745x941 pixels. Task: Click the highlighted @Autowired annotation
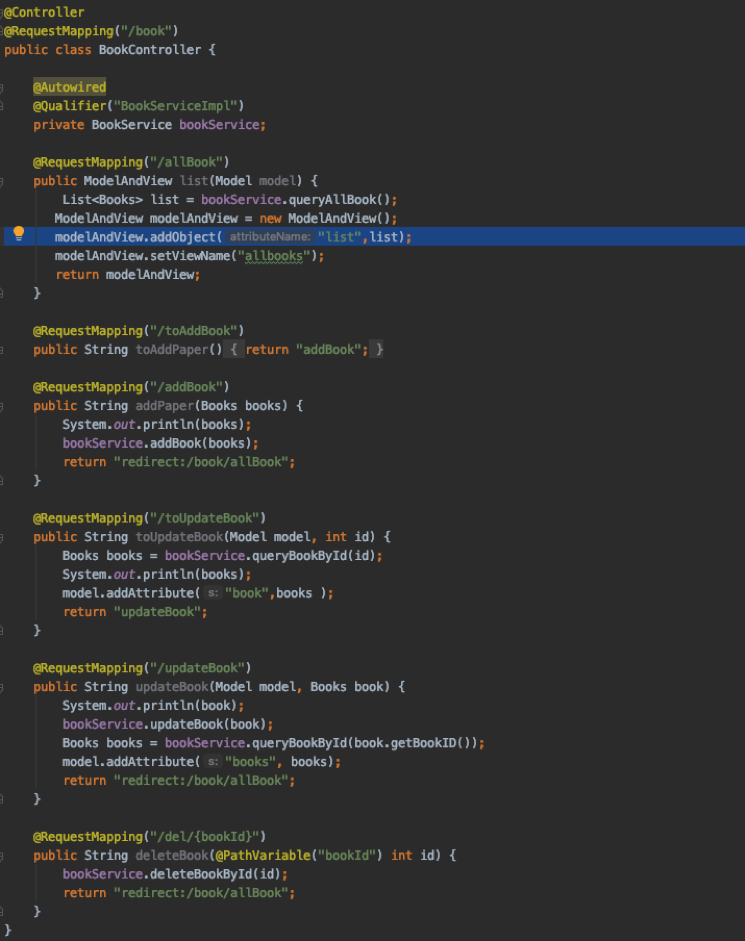(69, 87)
